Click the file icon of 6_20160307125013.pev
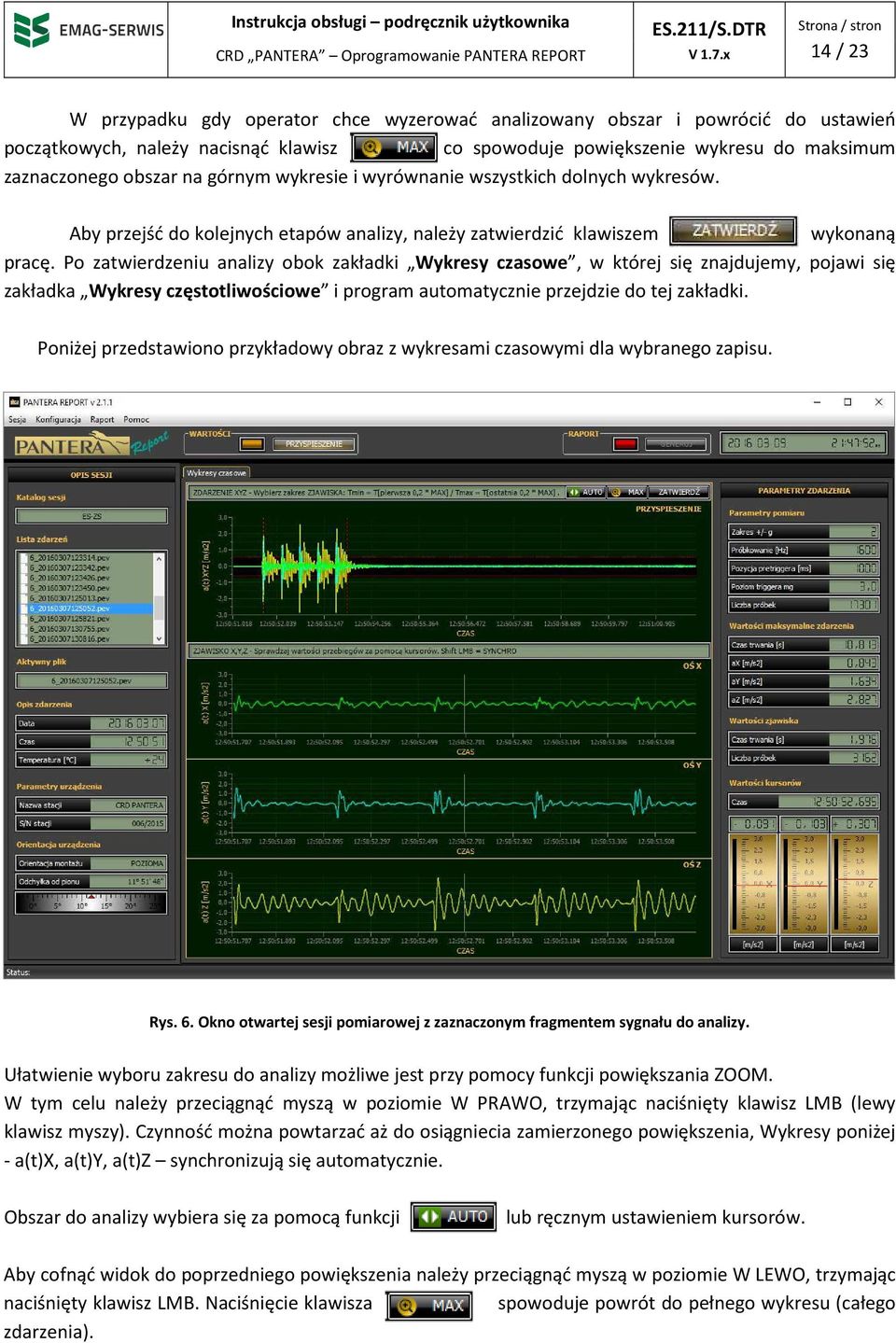This screenshot has height=1343, width=896. (x=24, y=598)
